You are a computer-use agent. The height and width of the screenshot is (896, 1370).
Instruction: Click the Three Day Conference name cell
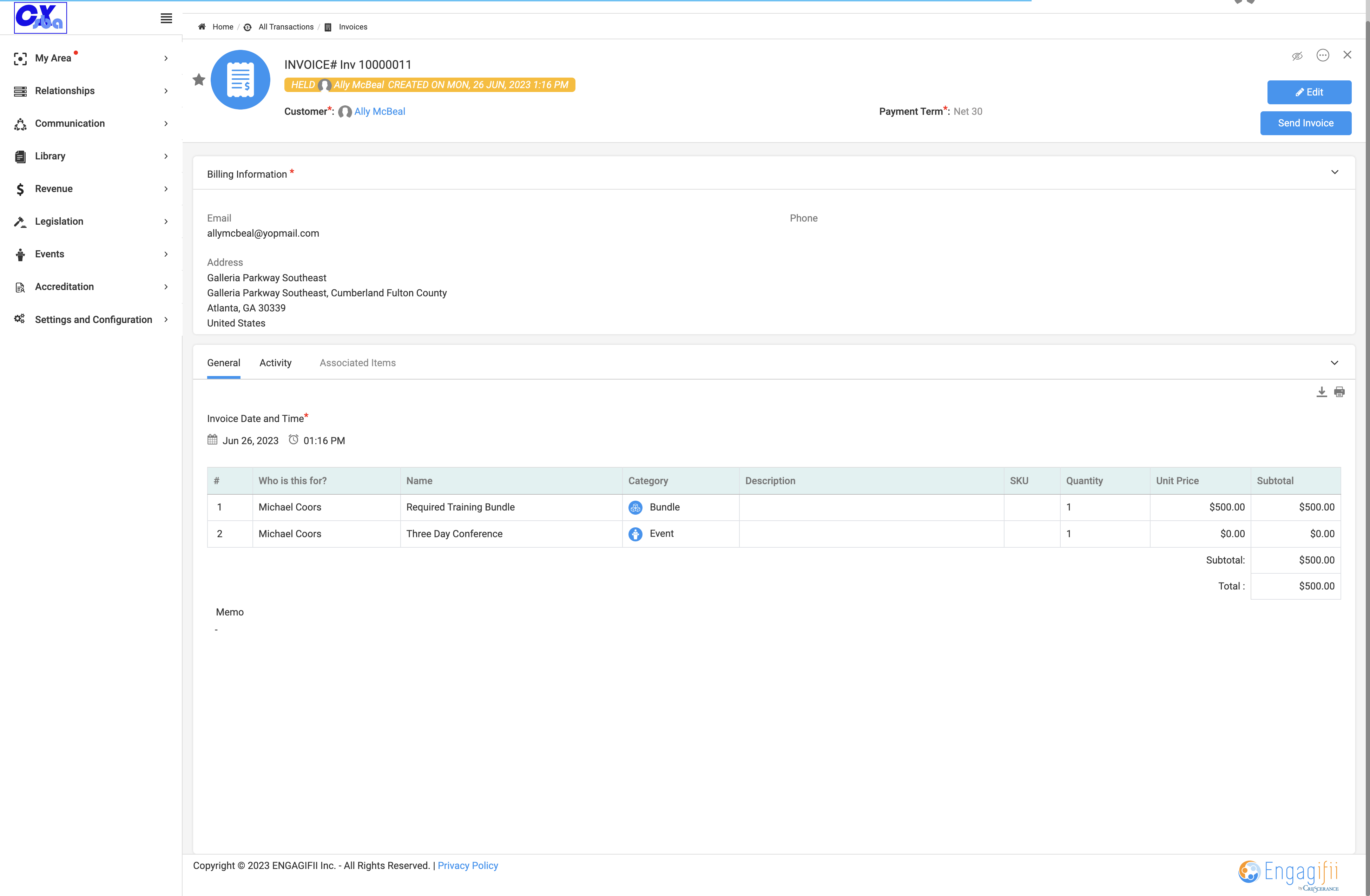tap(511, 534)
